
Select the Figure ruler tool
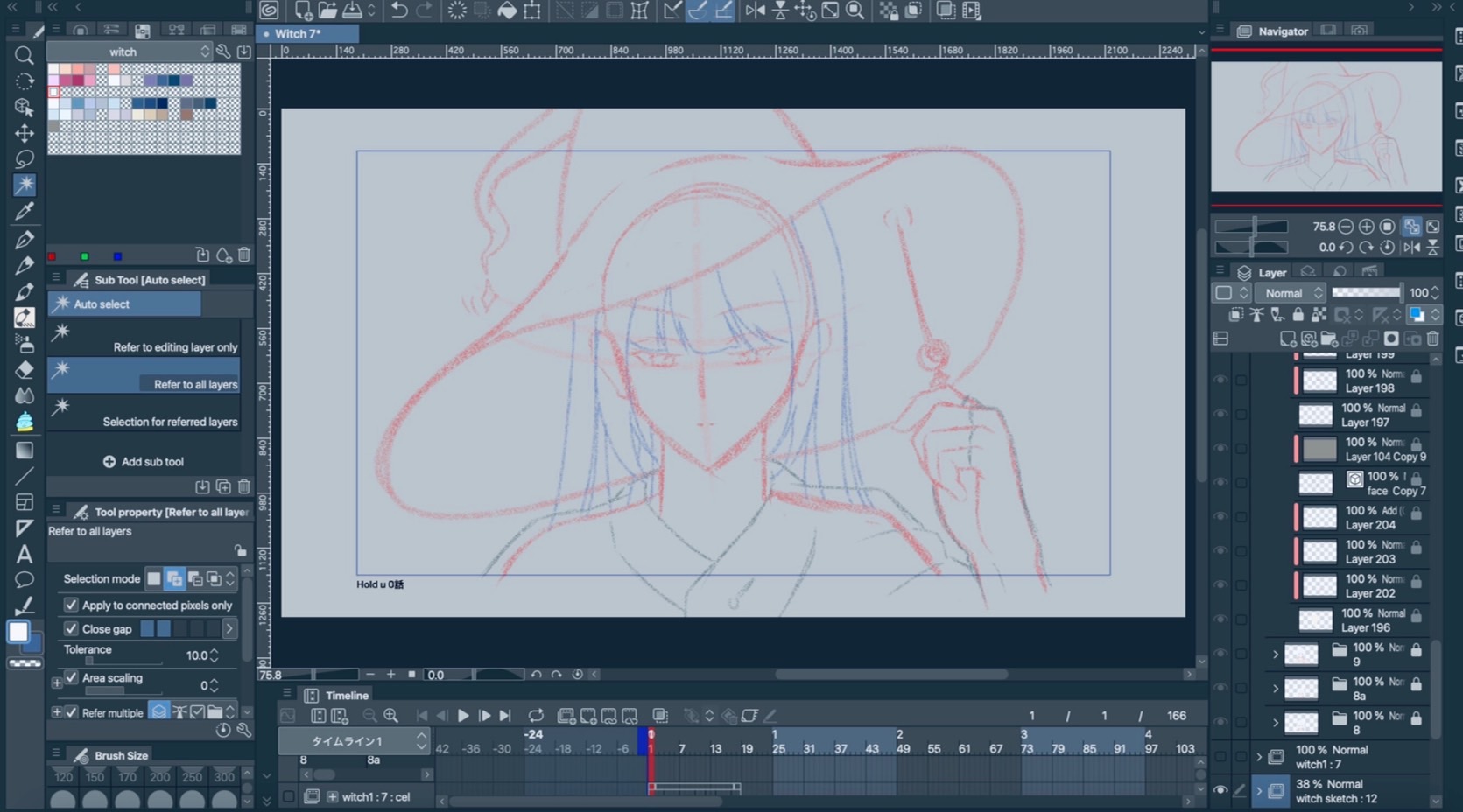[25, 528]
